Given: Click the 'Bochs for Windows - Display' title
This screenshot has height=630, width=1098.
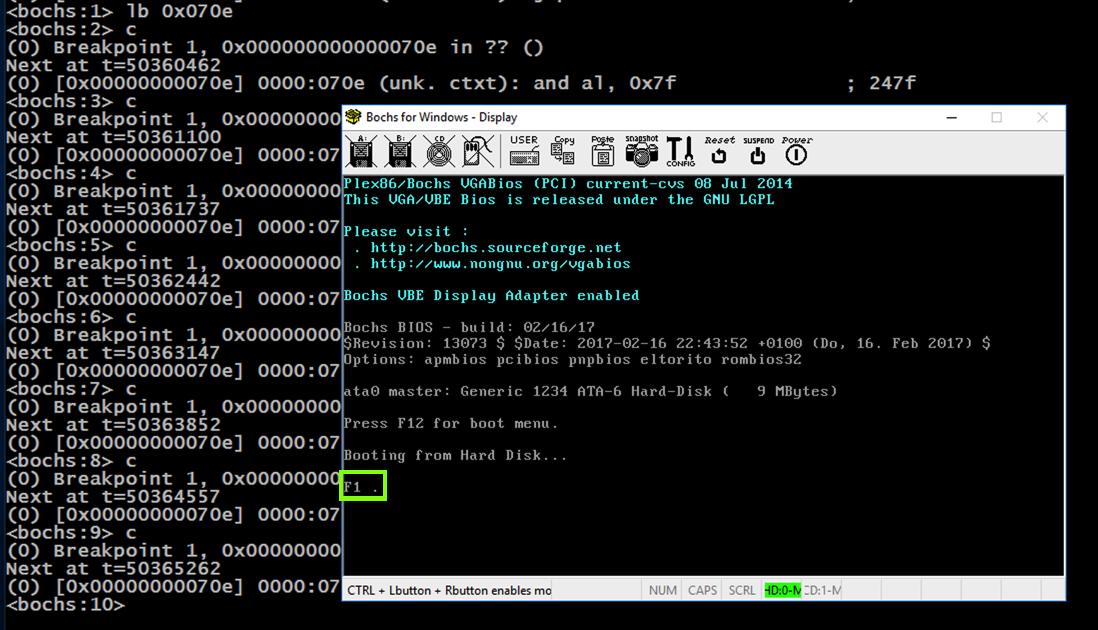Looking at the screenshot, I should tap(441, 117).
